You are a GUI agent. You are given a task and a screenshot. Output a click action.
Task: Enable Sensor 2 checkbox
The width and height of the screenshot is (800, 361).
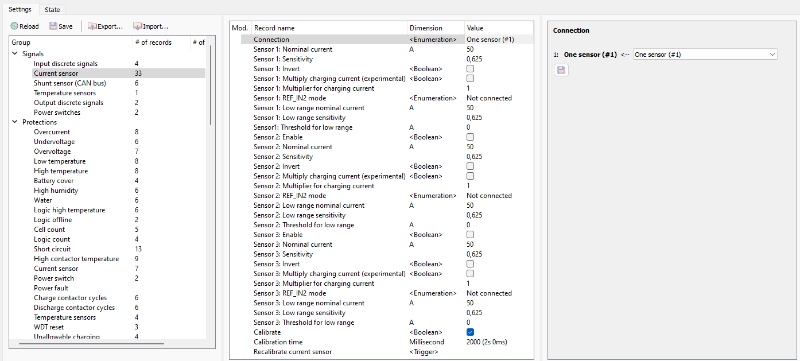click(x=470, y=137)
